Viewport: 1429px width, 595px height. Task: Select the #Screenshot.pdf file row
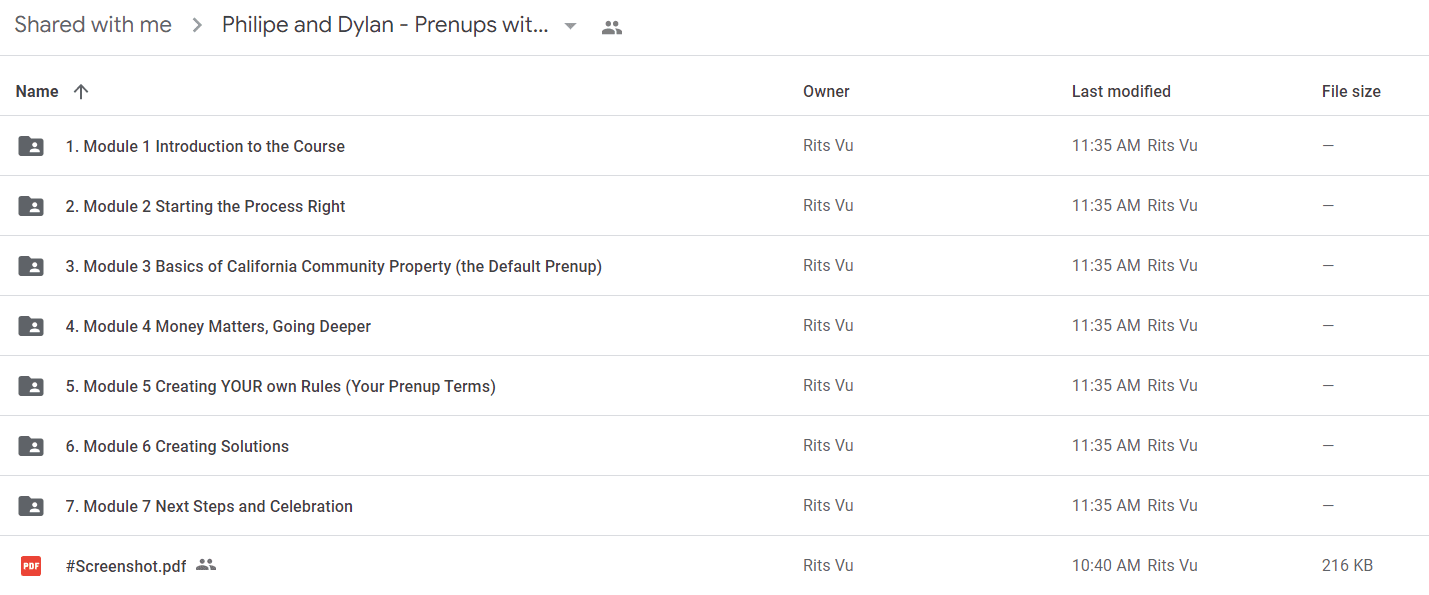(x=714, y=565)
